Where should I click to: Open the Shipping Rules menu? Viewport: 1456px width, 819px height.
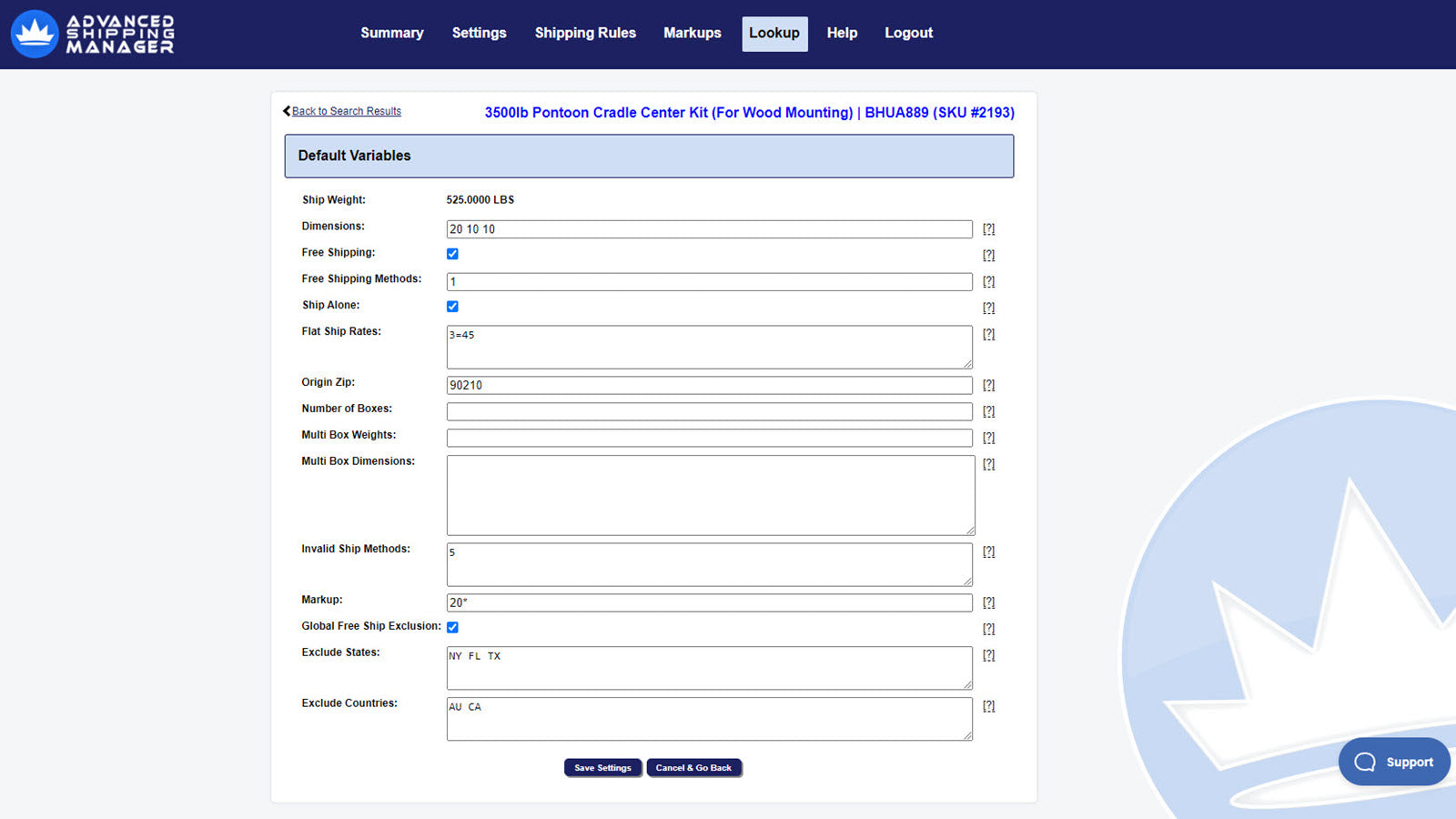585,33
